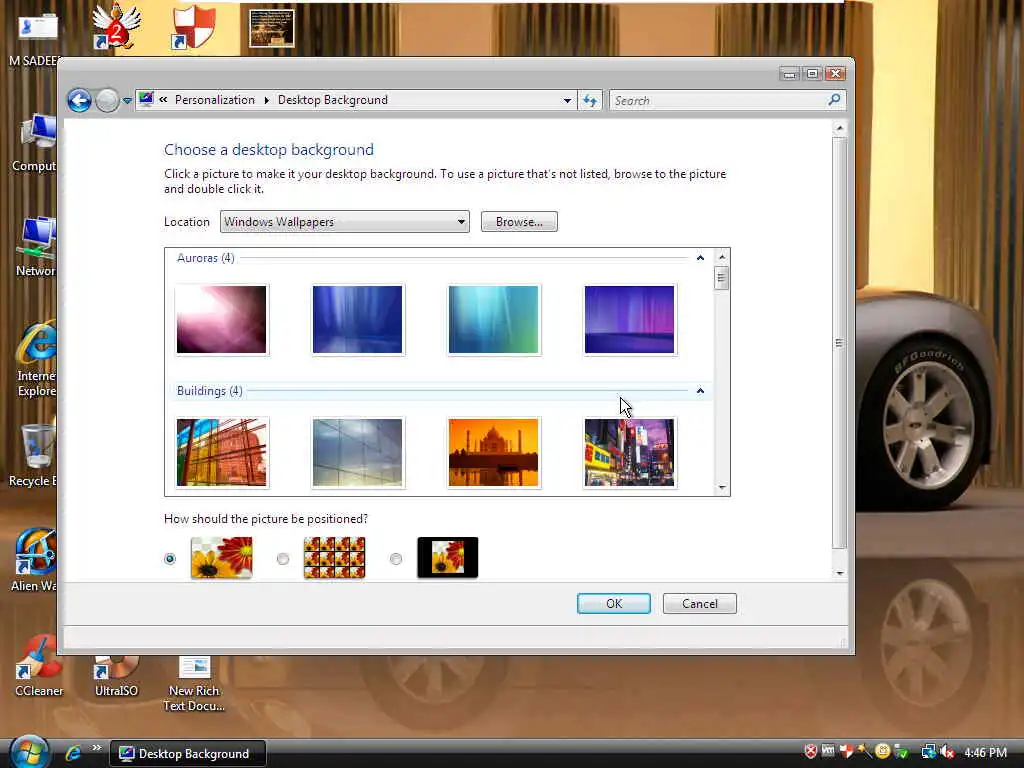Open the CCleaner desktop shortcut
This screenshot has width=1024, height=768.
point(39,666)
